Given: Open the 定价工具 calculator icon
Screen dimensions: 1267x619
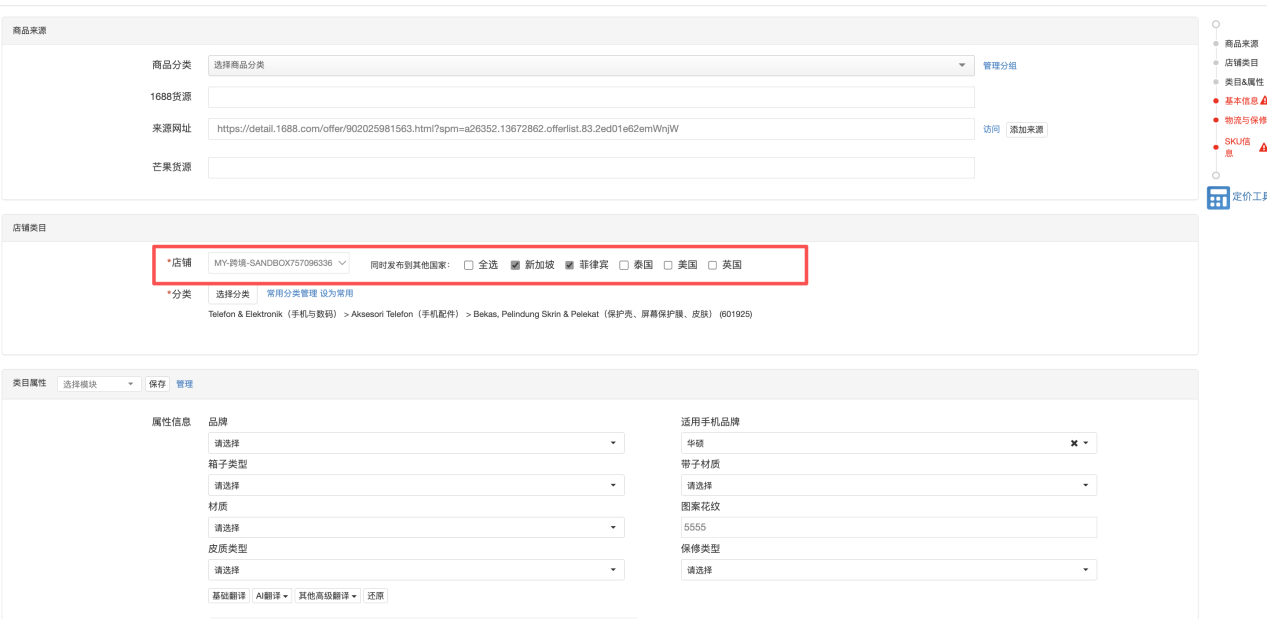Looking at the screenshot, I should 1218,198.
